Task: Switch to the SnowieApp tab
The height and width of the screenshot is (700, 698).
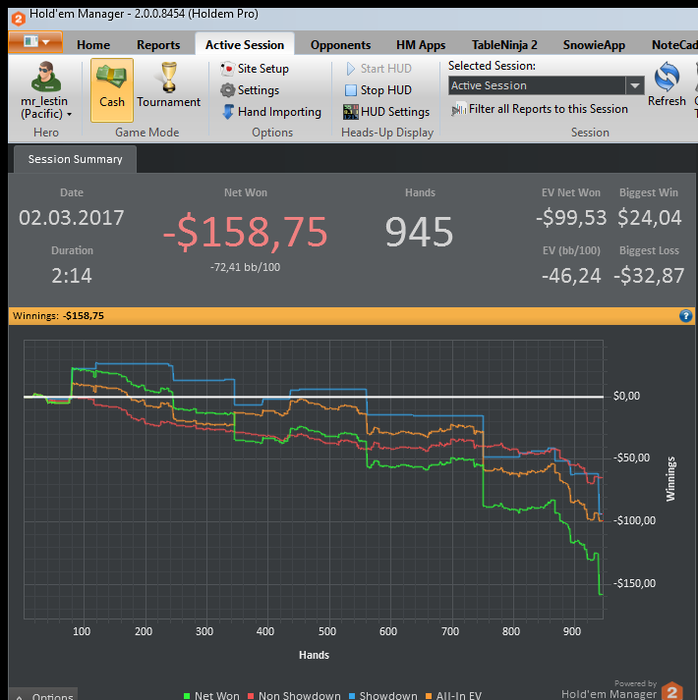Action: (x=594, y=45)
